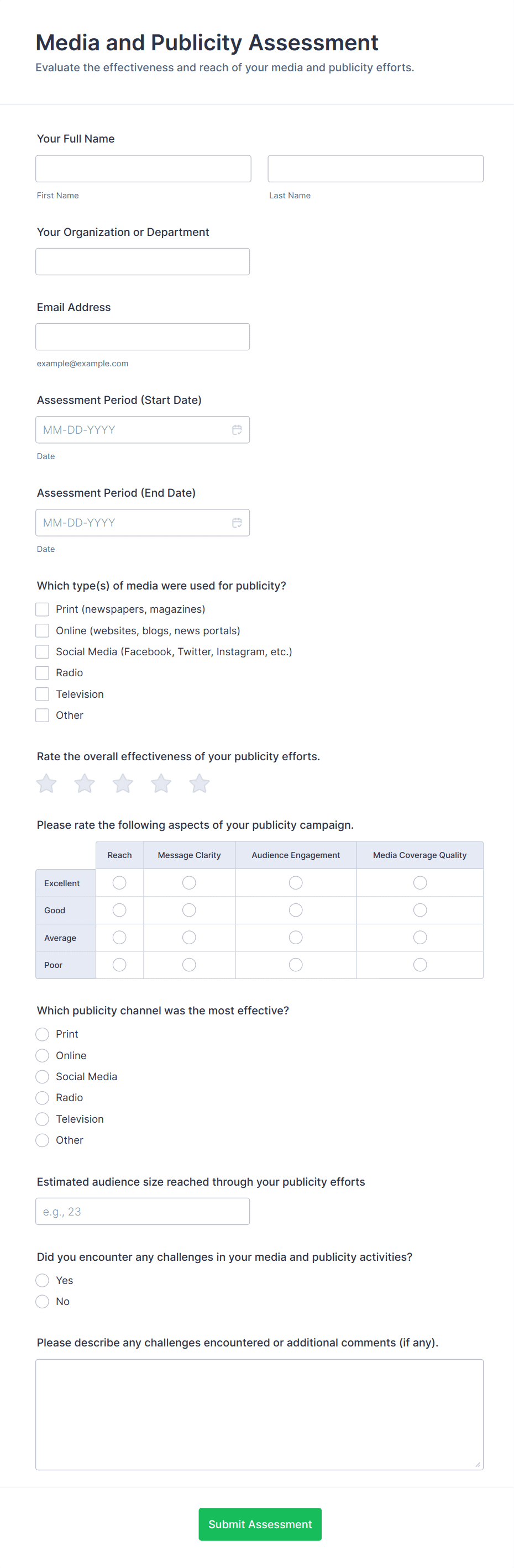Select Excellent for Reach
This screenshot has width=514, height=1568.
click(119, 882)
